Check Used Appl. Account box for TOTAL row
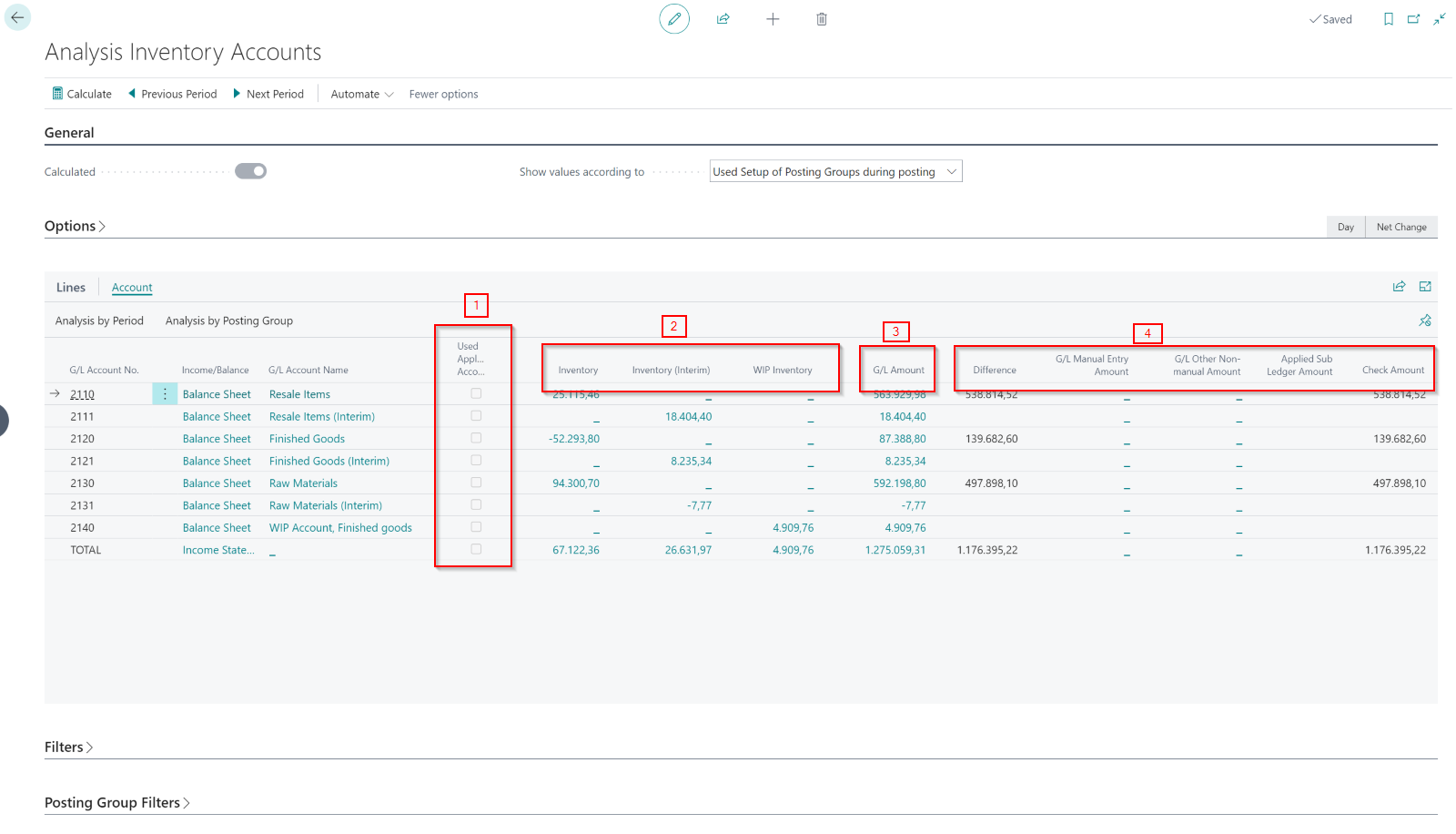Screen dimensions: 1456x834 476,550
